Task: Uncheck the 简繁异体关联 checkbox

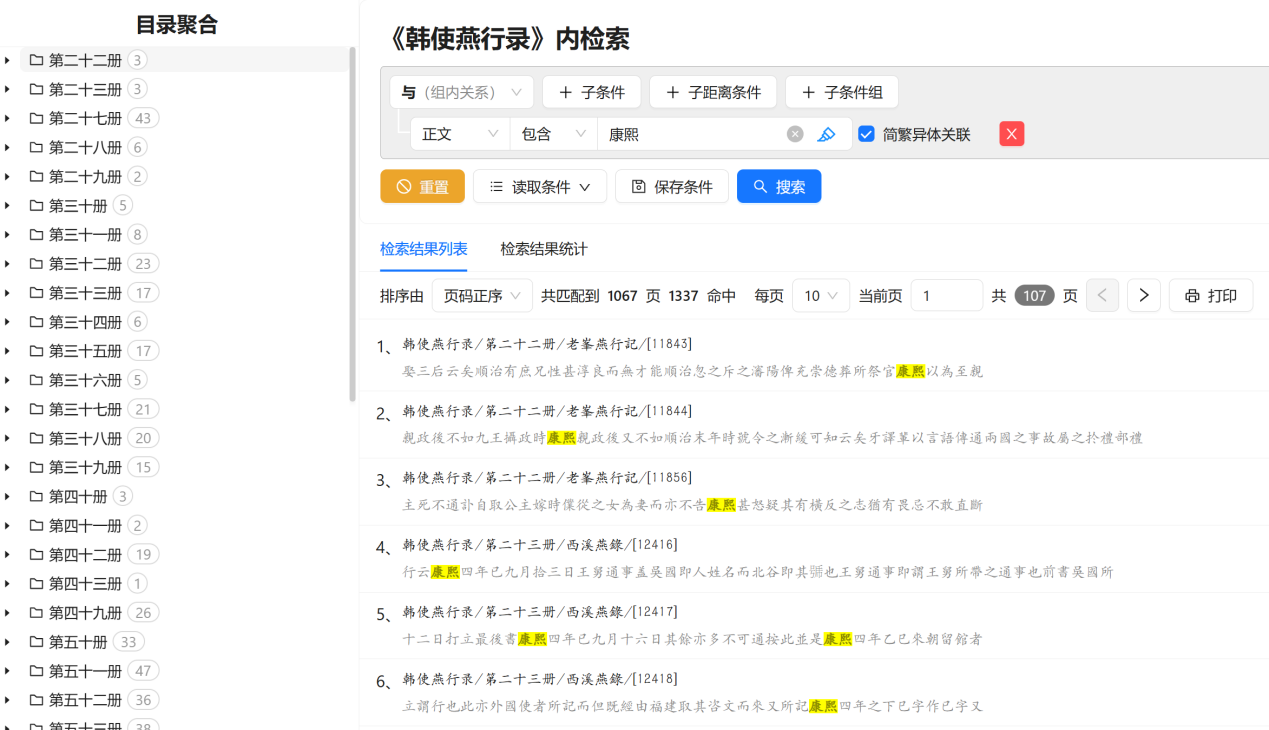Action: [x=866, y=134]
